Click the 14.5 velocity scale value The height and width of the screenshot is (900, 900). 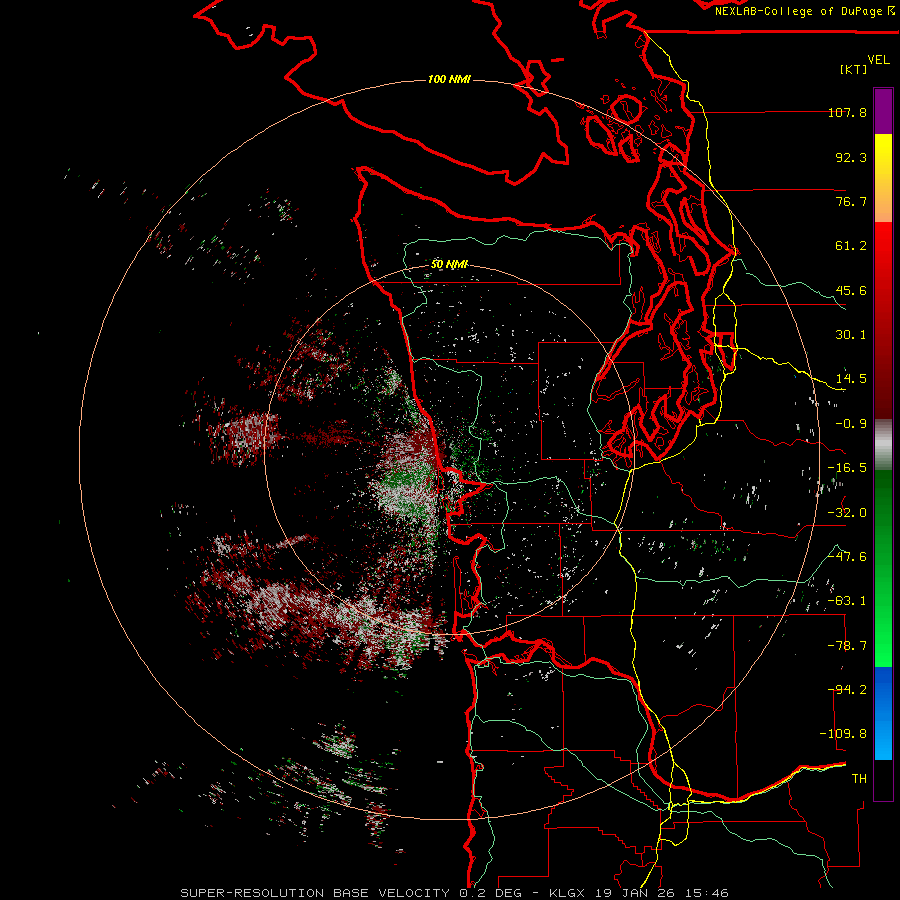[x=851, y=379]
